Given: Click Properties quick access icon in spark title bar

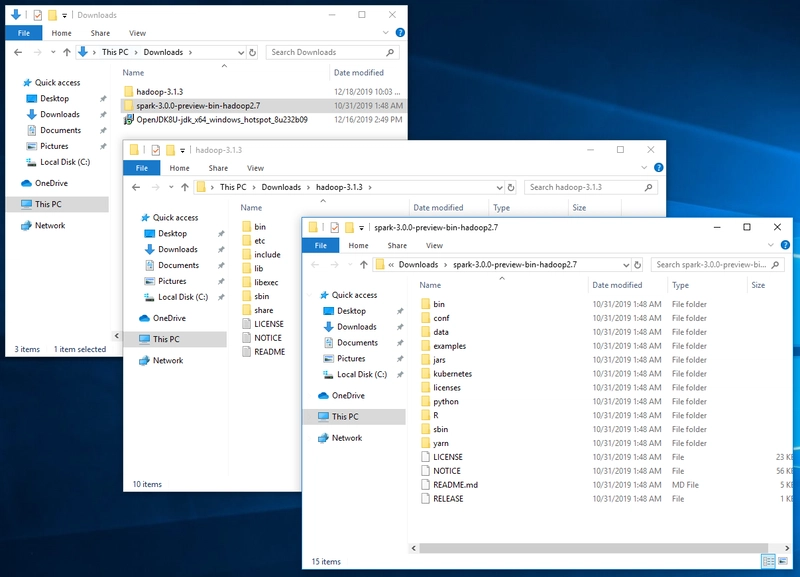Looking at the screenshot, I should 335,228.
